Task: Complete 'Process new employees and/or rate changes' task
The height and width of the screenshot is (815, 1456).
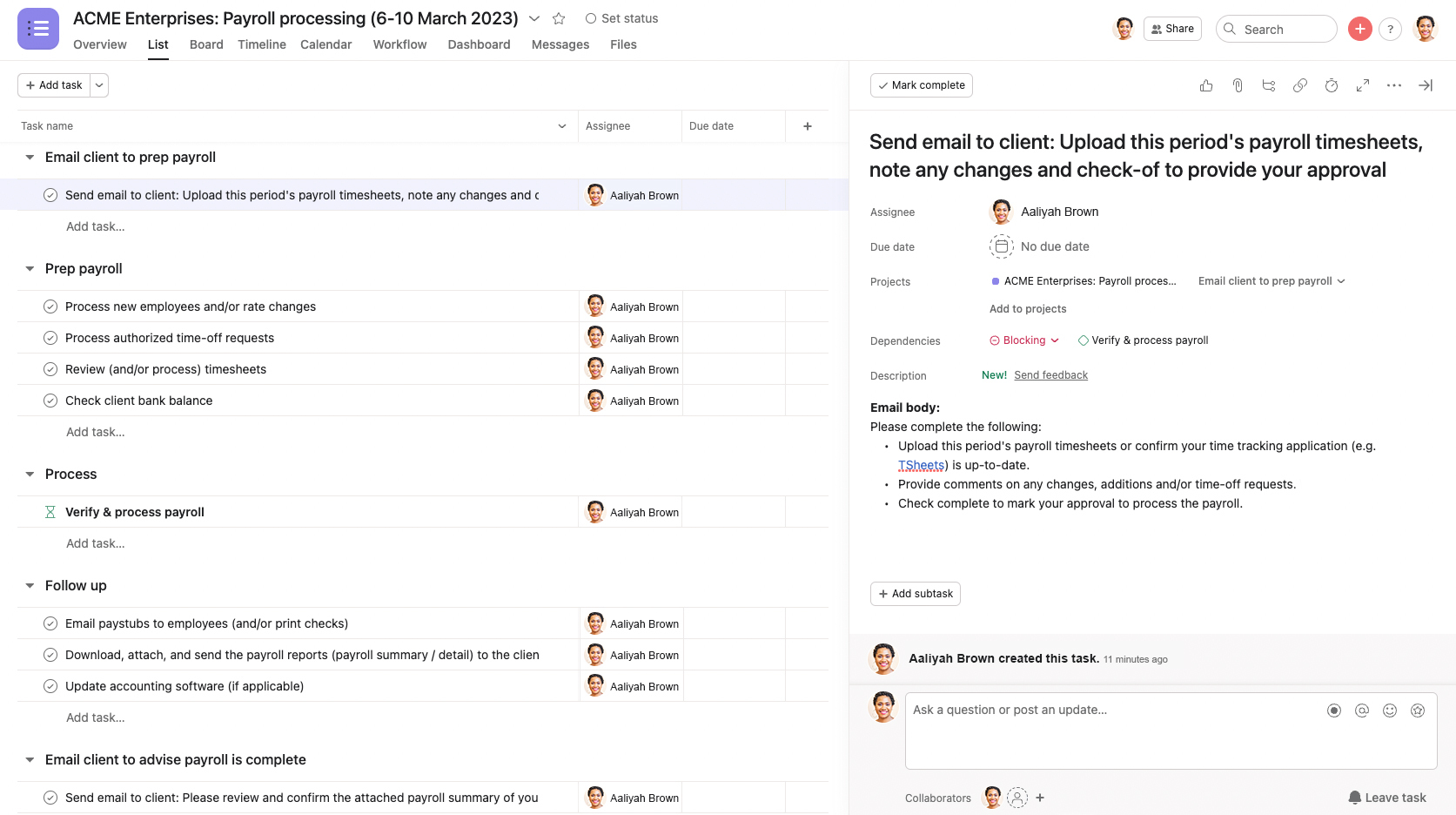Action: click(x=50, y=306)
